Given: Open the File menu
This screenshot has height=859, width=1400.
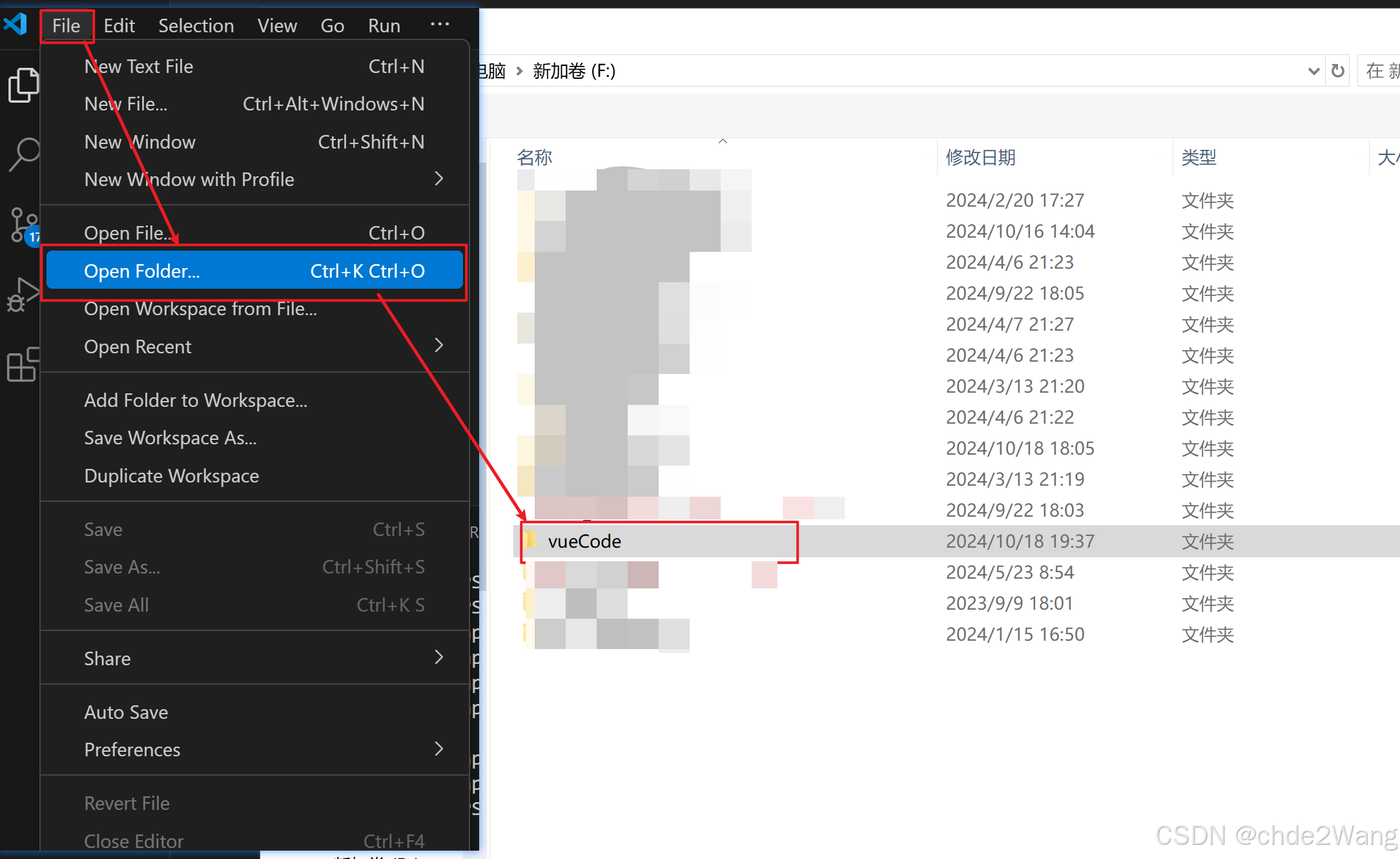Looking at the screenshot, I should 67,26.
